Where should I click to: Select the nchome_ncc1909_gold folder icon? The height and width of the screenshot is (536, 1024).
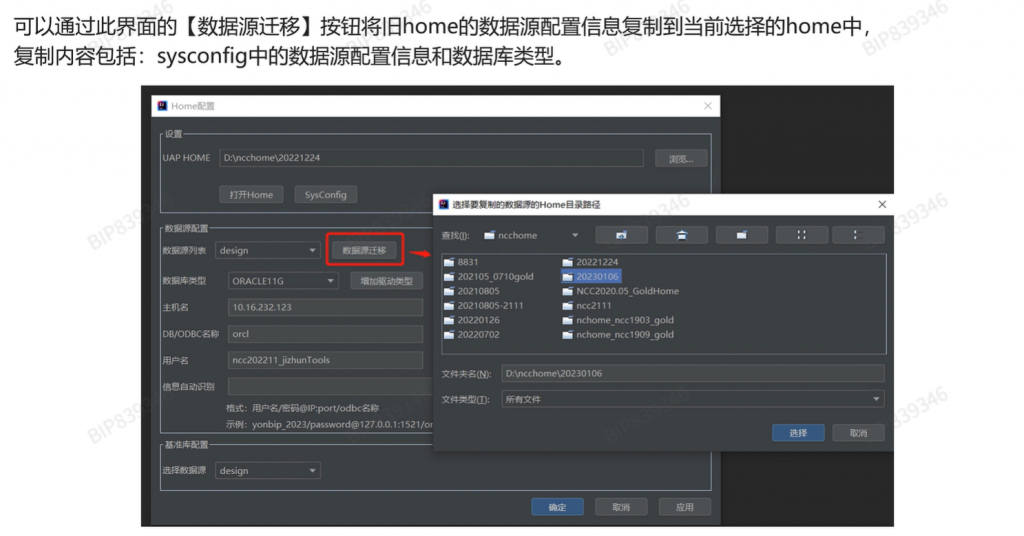click(568, 335)
